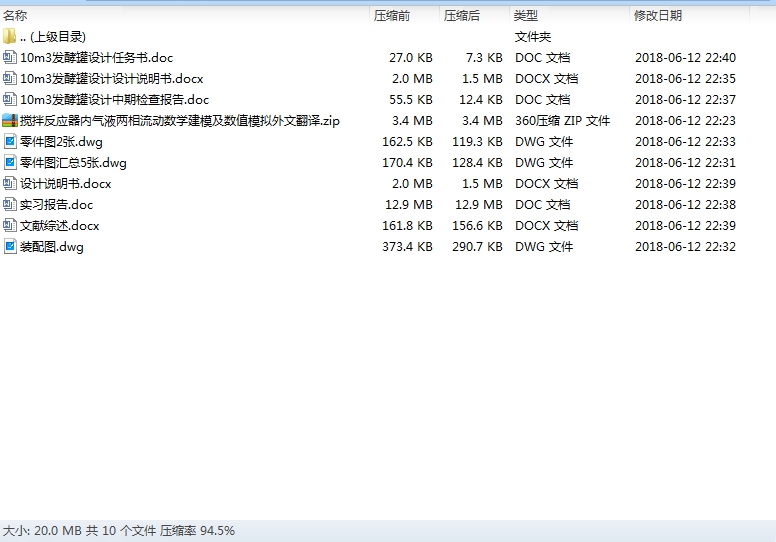Click the date 2018-06-12 22:38
Image resolution: width=776 pixels, height=542 pixels.
tap(685, 204)
